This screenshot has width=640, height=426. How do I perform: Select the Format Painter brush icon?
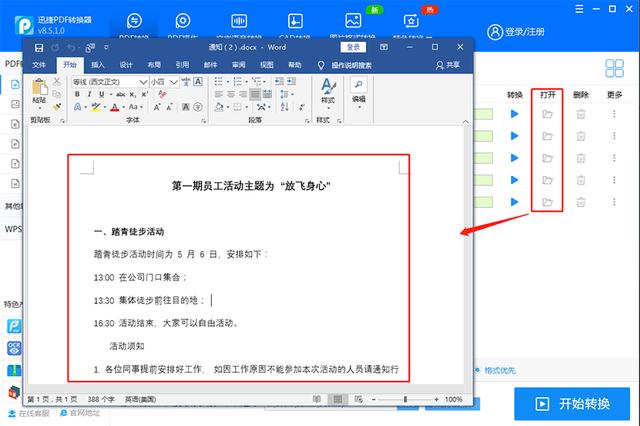57,107
